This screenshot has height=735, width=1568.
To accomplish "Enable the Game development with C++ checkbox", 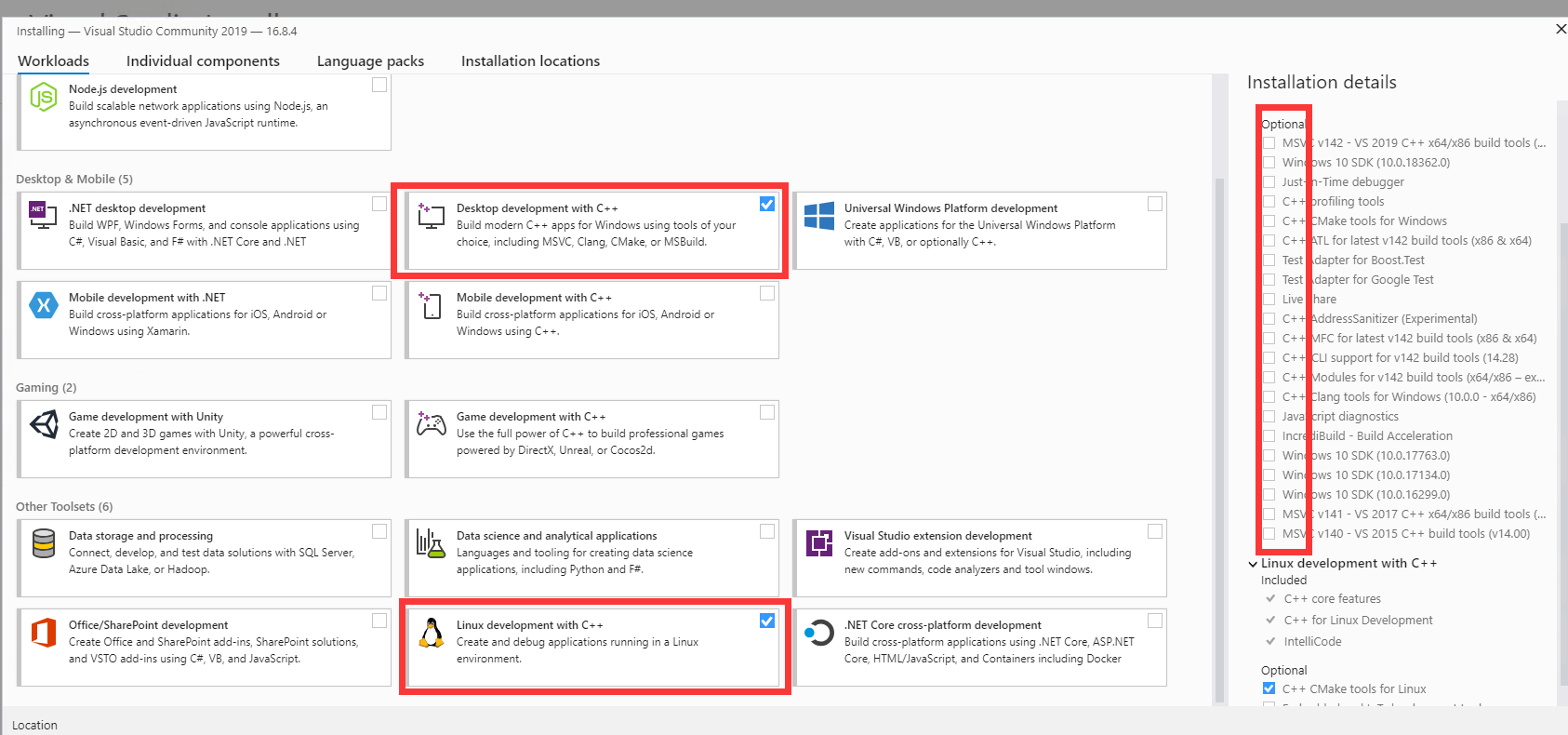I will click(766, 412).
